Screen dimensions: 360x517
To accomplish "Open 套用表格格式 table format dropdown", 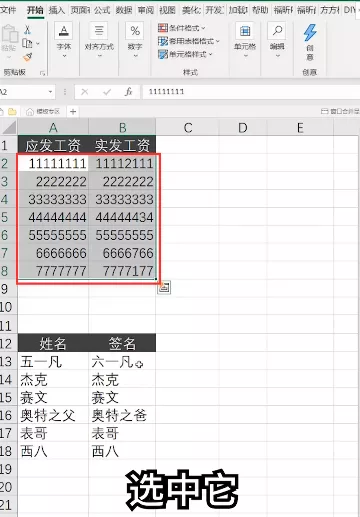I will pyautogui.click(x=189, y=41).
